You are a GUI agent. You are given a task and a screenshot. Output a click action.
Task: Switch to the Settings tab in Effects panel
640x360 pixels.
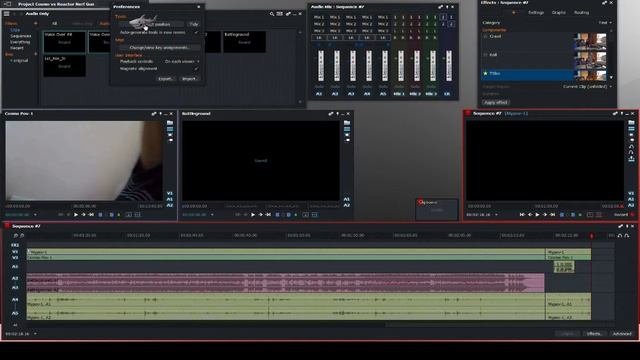click(536, 13)
